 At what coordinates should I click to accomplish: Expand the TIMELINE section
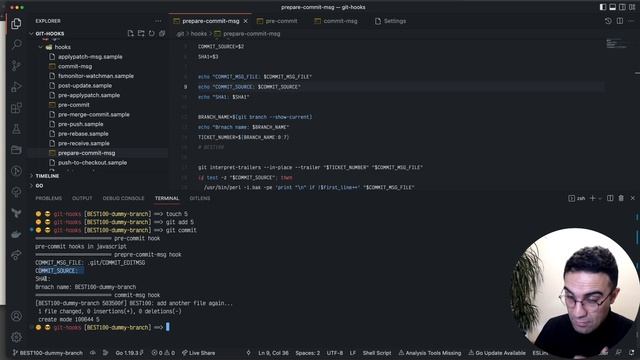click(x=31, y=176)
